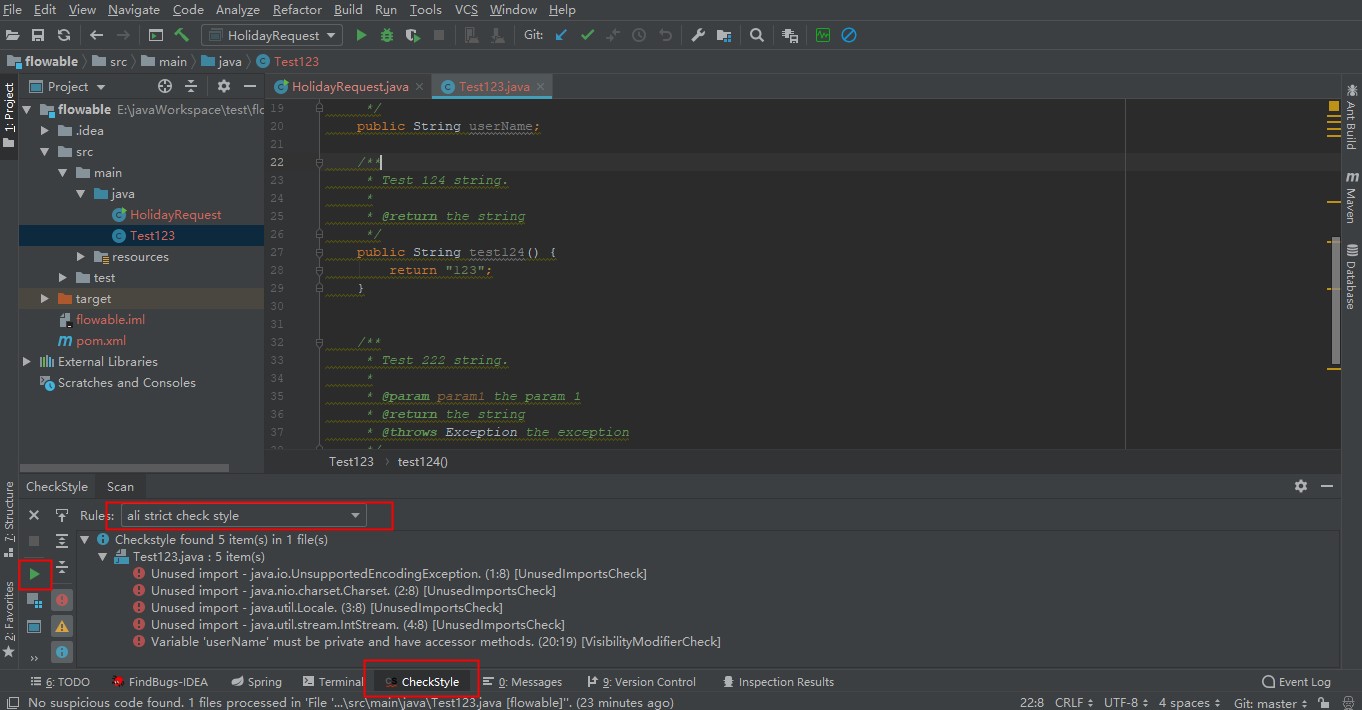Image resolution: width=1362 pixels, height=710 pixels.
Task: Click the Build project hammer icon
Action: 181,35
